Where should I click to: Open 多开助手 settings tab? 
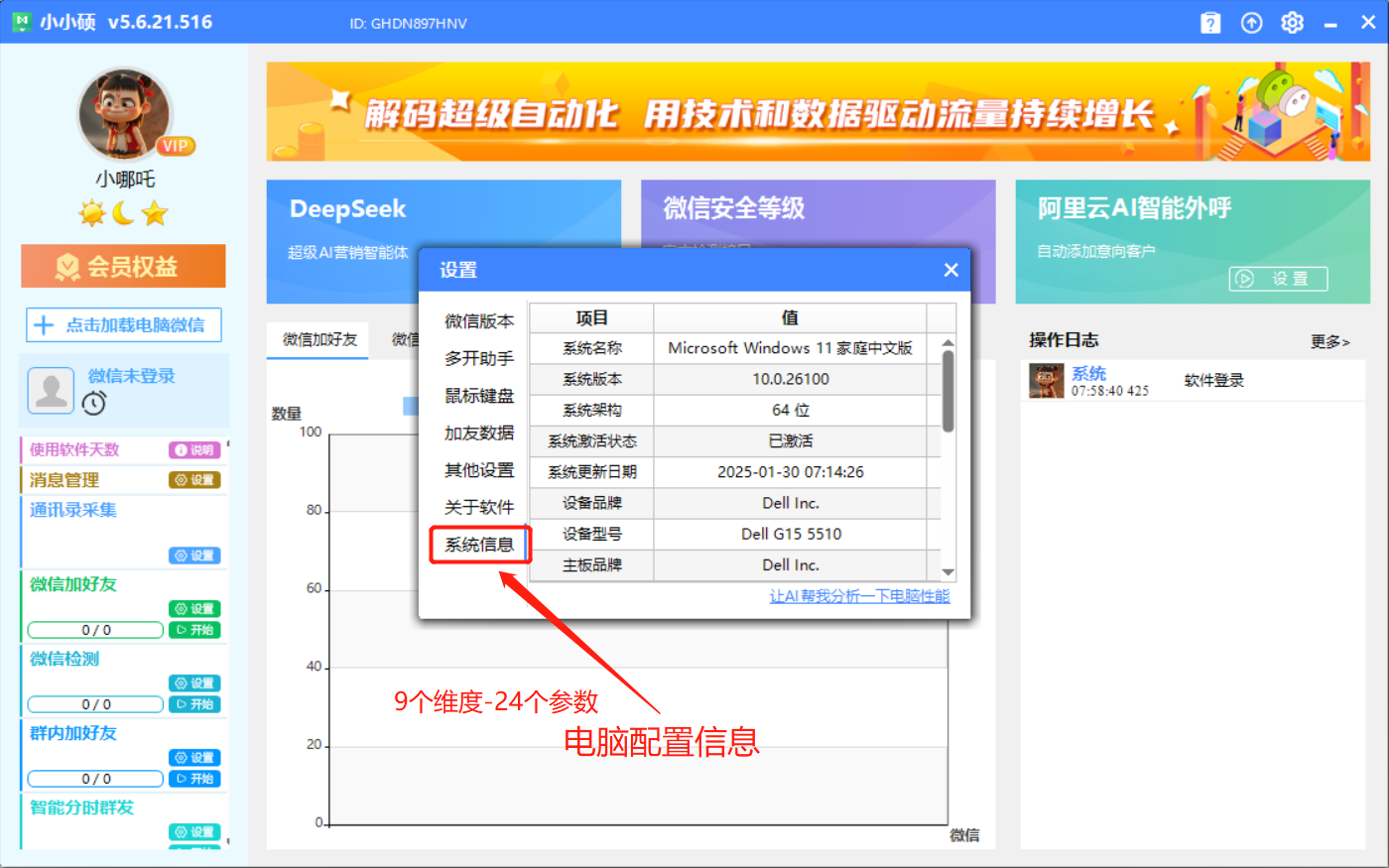479,358
